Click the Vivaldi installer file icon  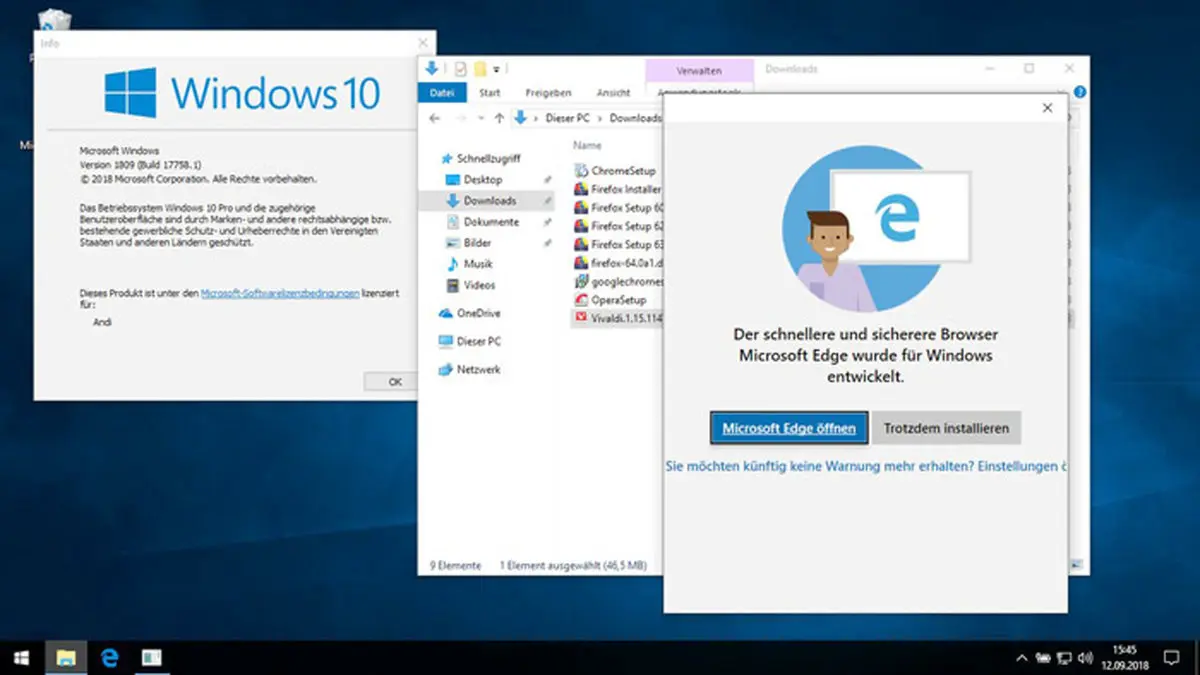581,318
